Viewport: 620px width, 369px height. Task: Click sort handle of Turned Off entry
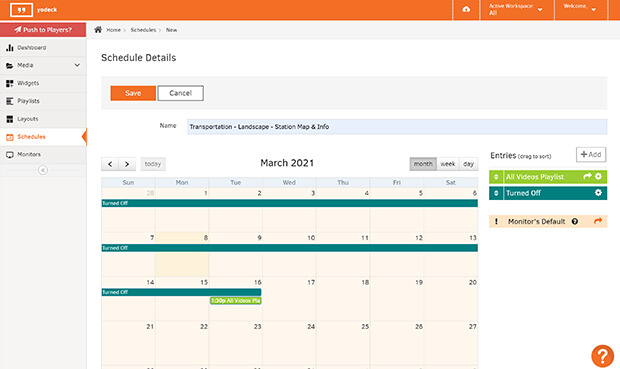tap(496, 193)
